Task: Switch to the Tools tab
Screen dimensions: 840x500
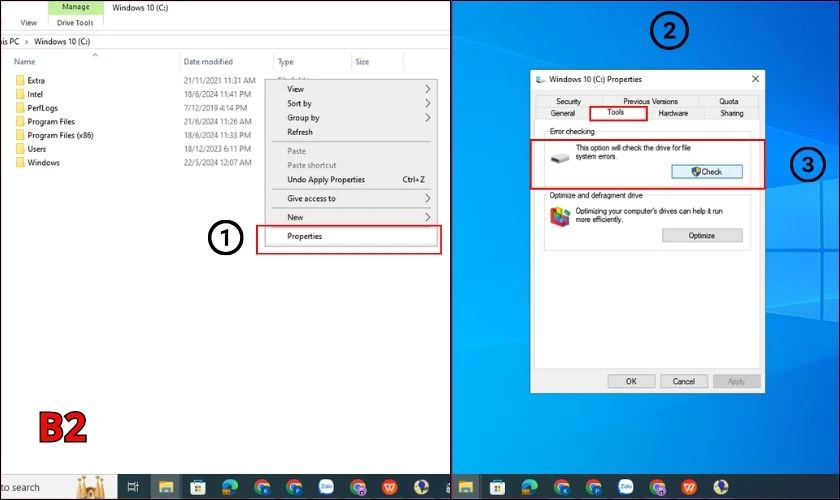Action: (618, 113)
